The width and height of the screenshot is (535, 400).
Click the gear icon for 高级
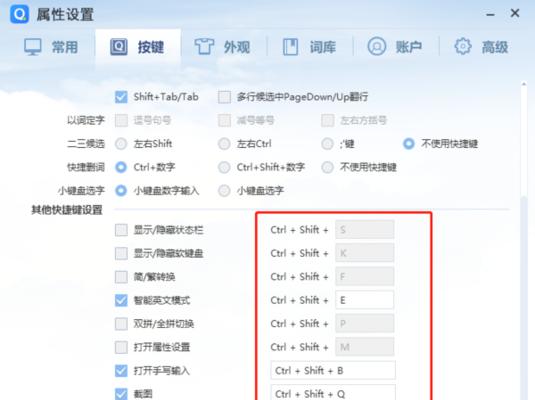coord(463,46)
